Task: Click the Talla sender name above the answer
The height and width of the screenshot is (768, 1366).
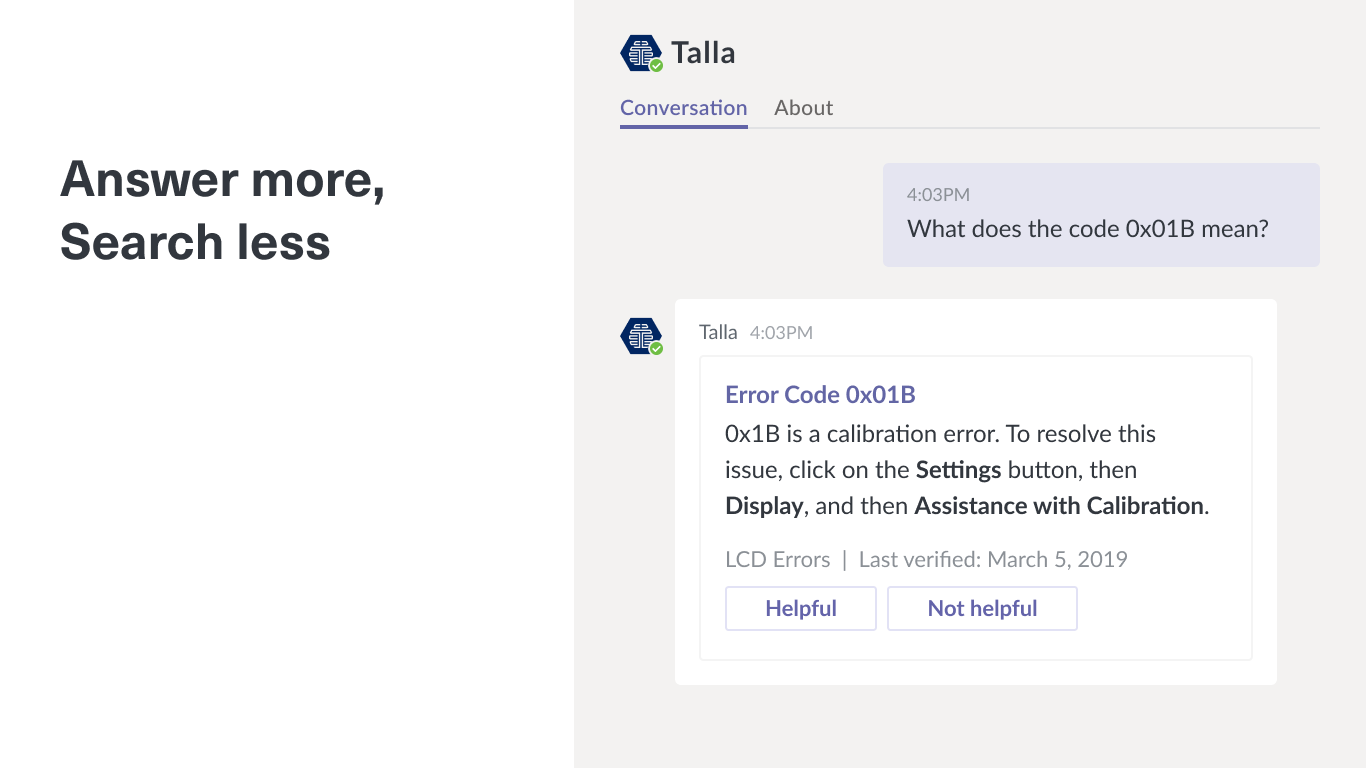Action: point(718,332)
